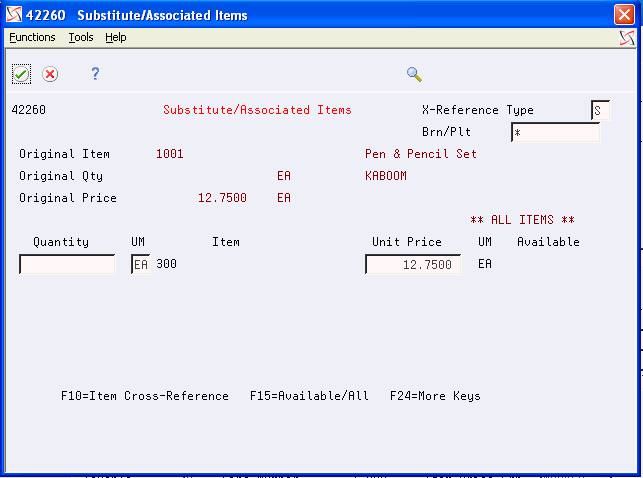The height and width of the screenshot is (478, 643).
Task: Click the Quantity column header
Action: 61,242
